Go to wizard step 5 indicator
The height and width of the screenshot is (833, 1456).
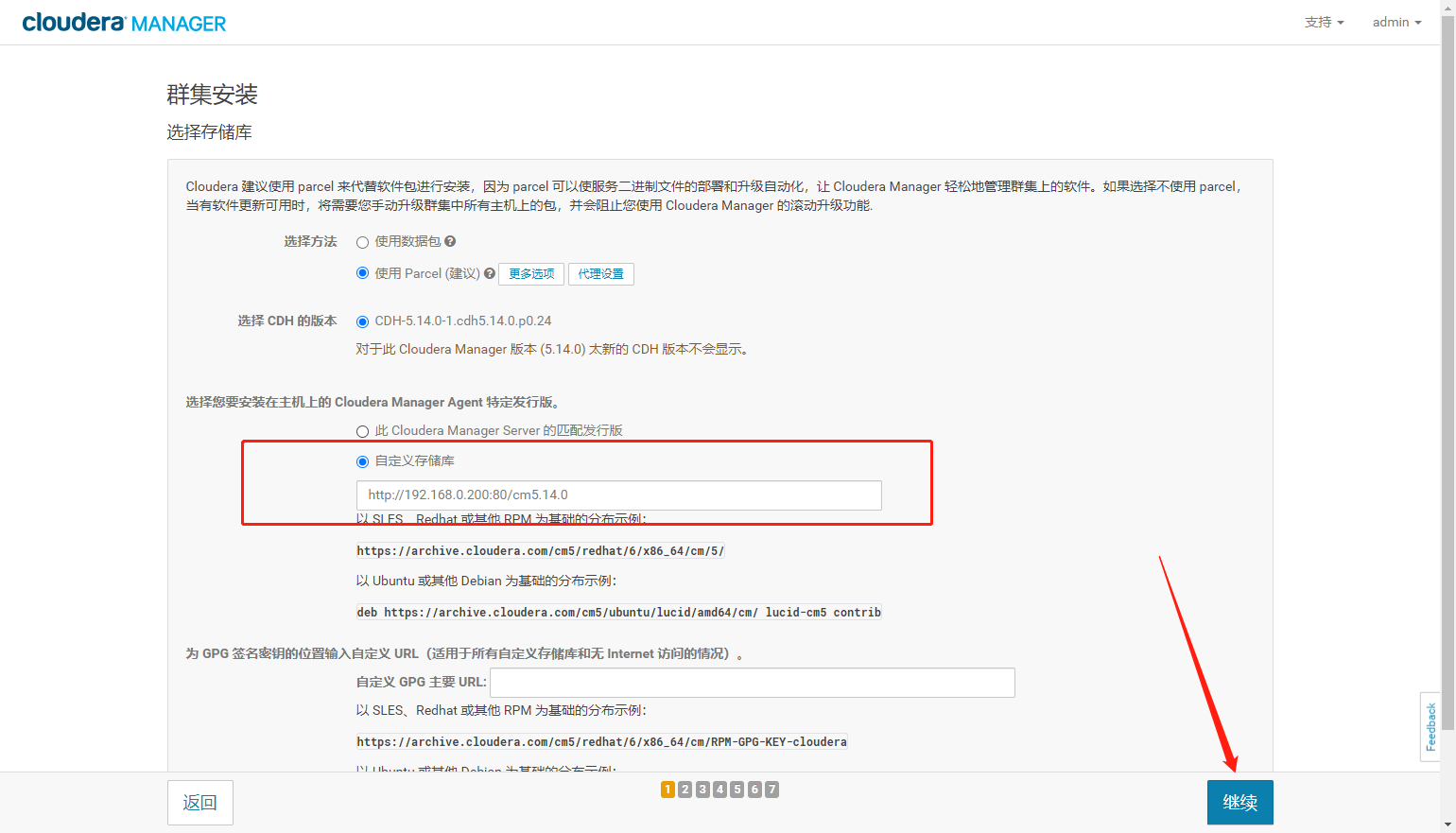point(737,790)
